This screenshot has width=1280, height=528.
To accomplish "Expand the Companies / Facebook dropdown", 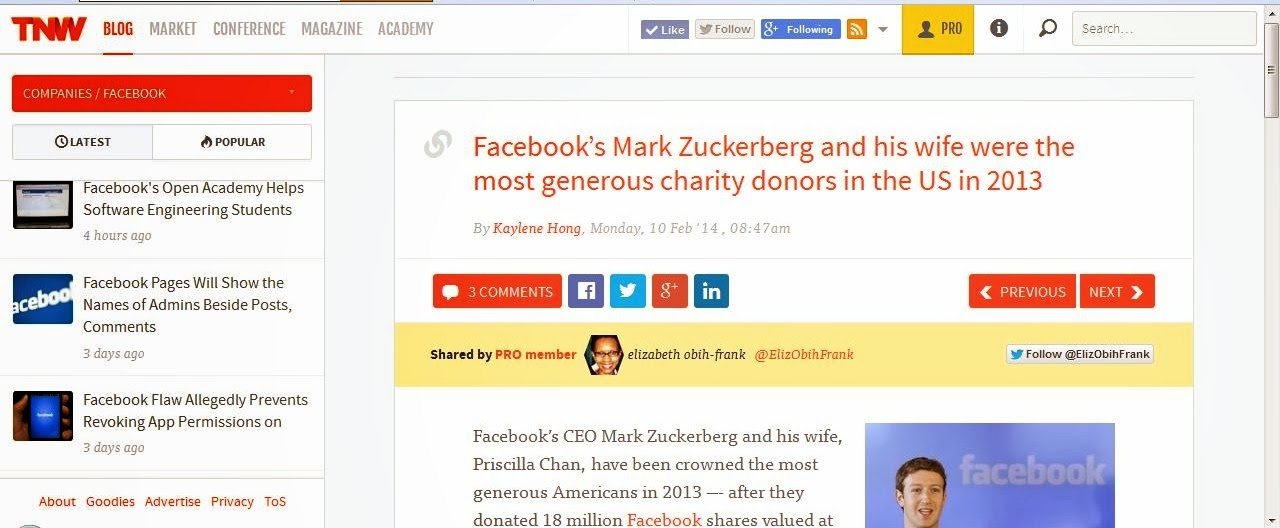I will [x=162, y=93].
